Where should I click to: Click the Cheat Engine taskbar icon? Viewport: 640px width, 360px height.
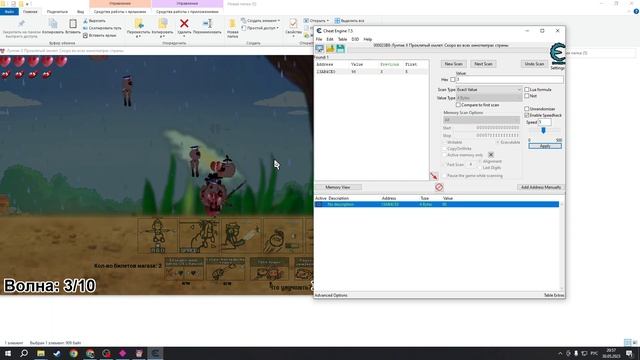[155, 353]
